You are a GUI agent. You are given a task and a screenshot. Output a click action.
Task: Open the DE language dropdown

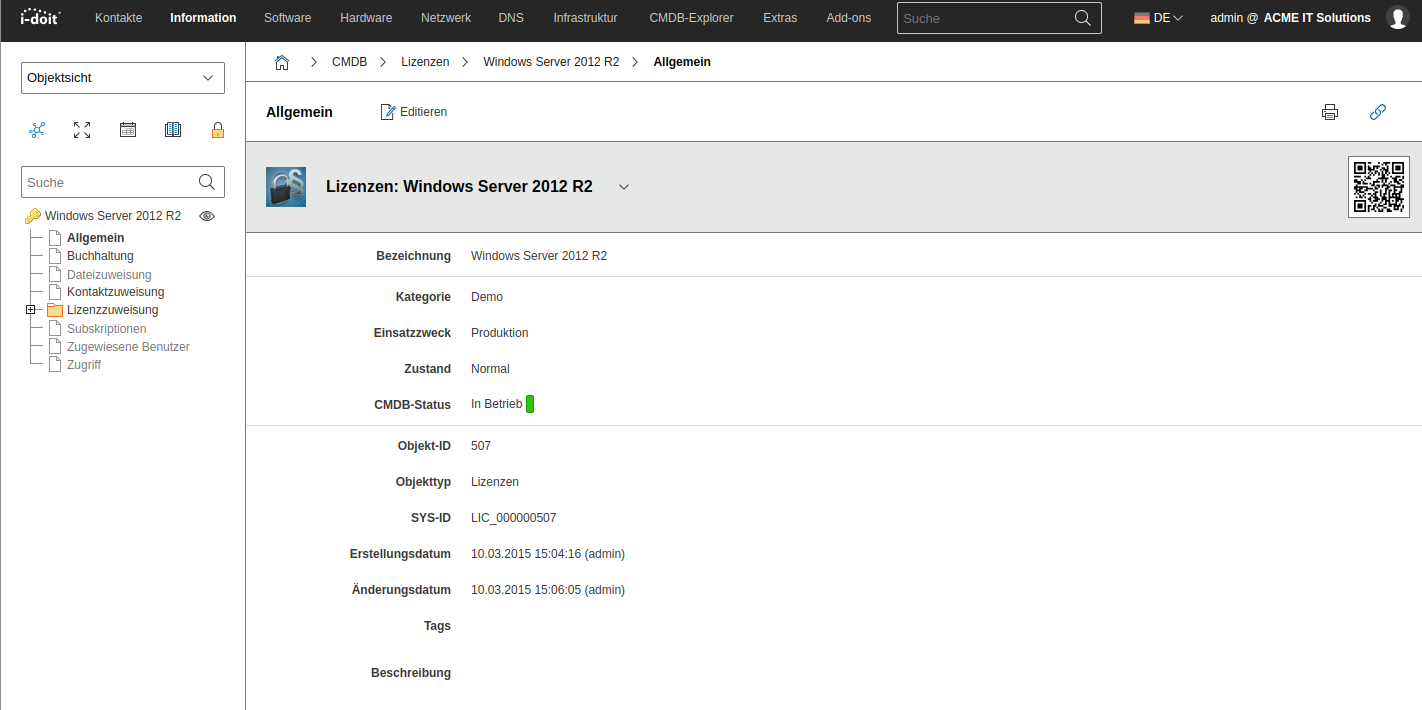pyautogui.click(x=1158, y=18)
